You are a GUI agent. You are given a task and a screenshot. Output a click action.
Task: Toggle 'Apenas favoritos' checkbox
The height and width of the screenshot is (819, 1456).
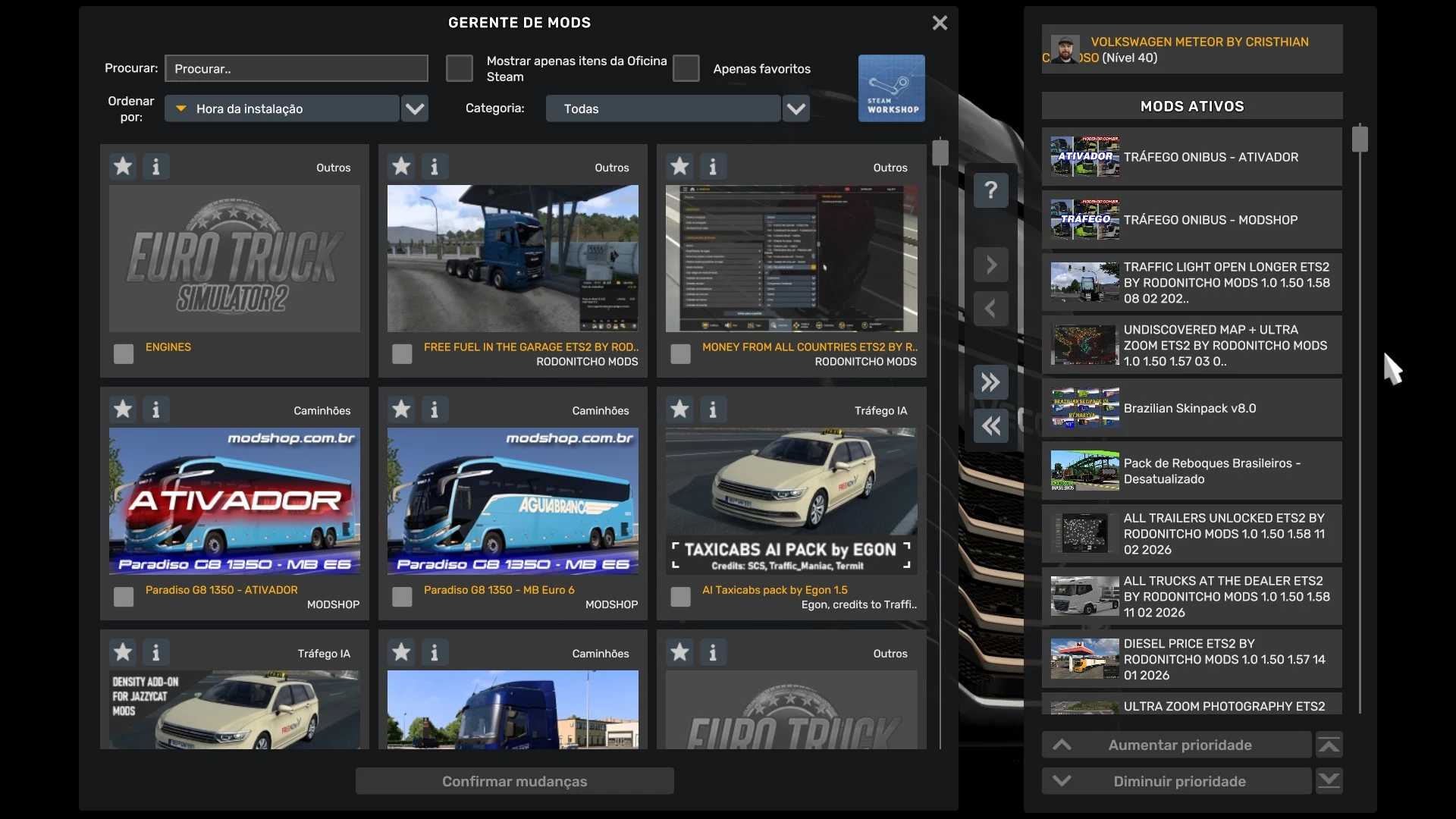(x=686, y=68)
